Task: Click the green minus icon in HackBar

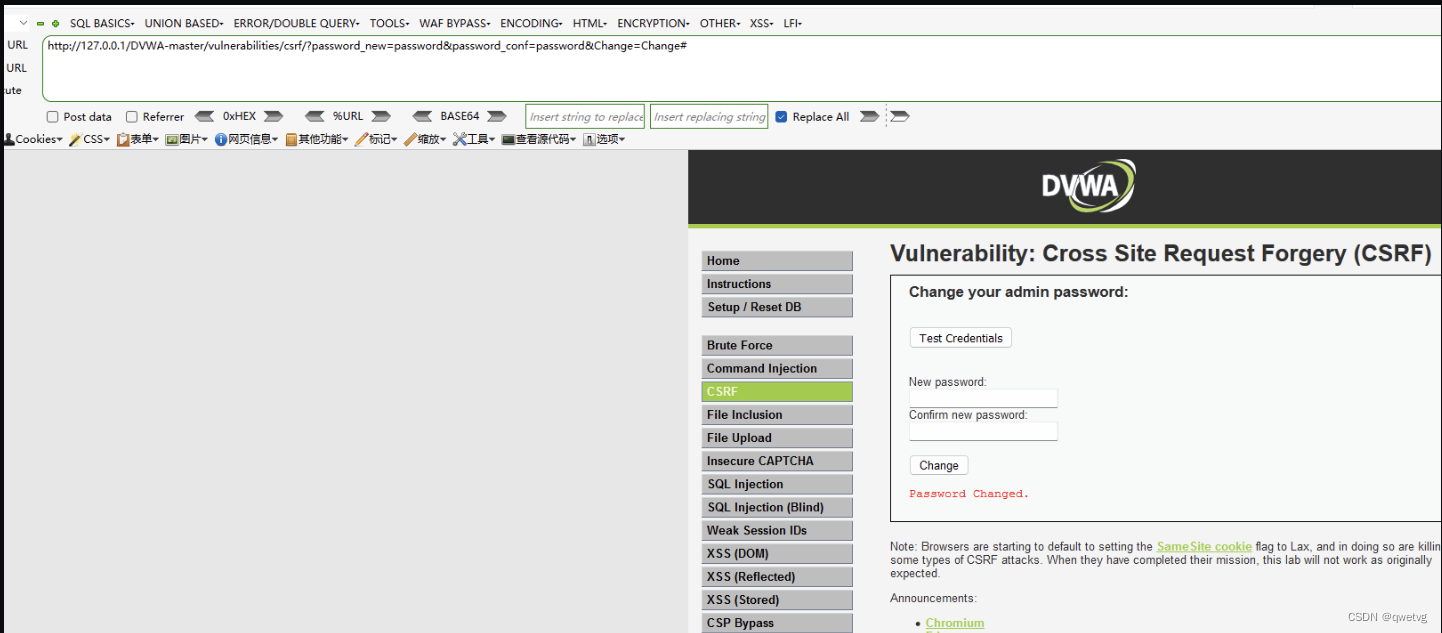Action: [40, 23]
